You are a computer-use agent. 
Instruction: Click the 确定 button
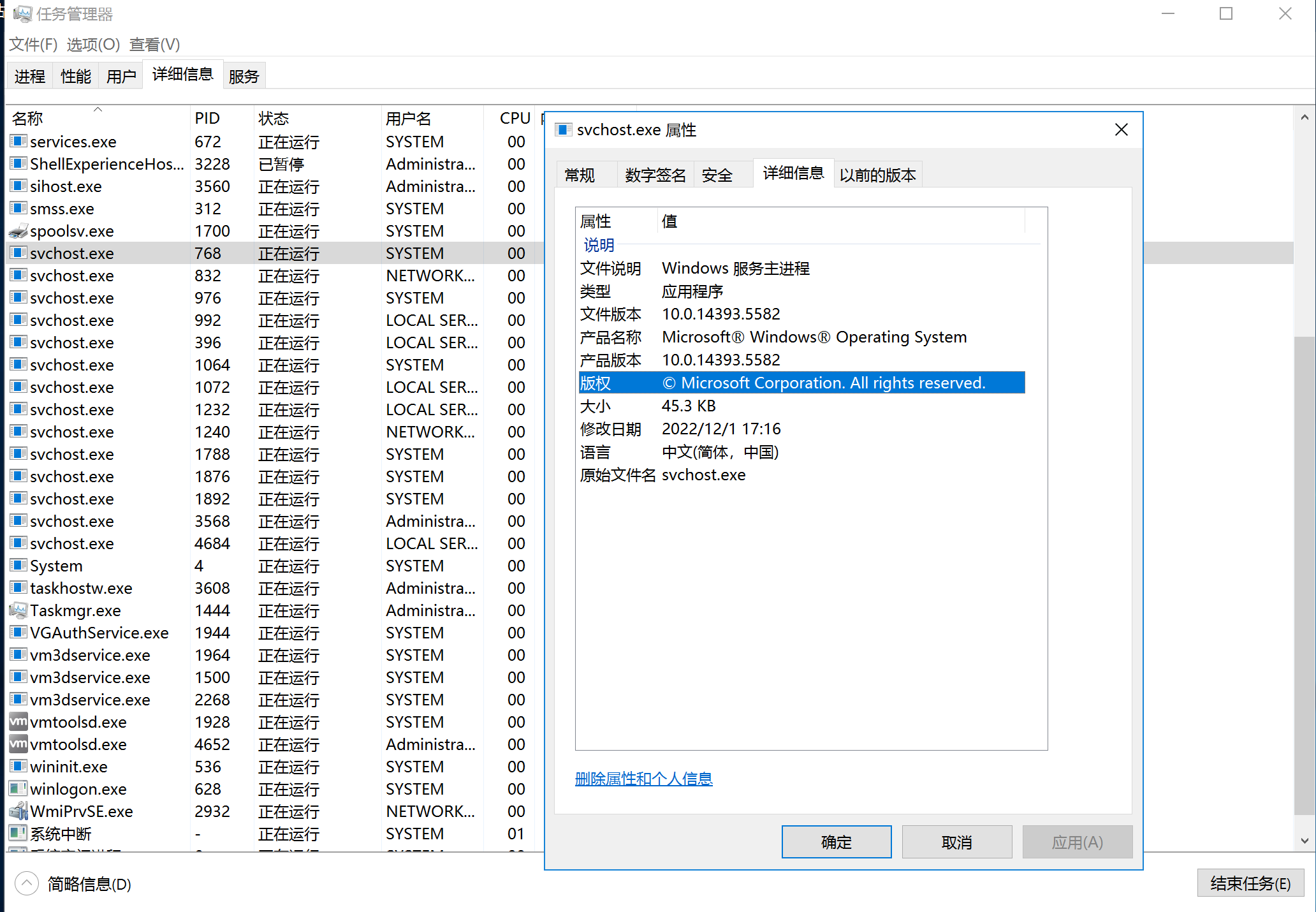tap(836, 842)
